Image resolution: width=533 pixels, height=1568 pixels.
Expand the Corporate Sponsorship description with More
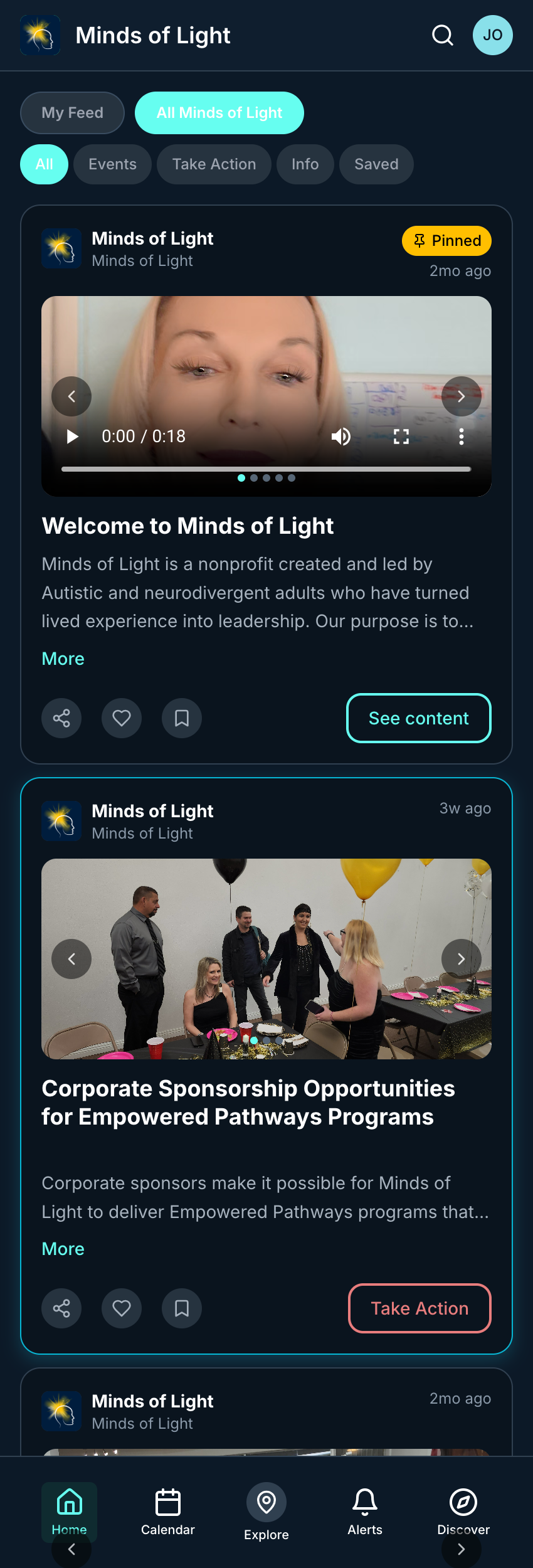63,1249
